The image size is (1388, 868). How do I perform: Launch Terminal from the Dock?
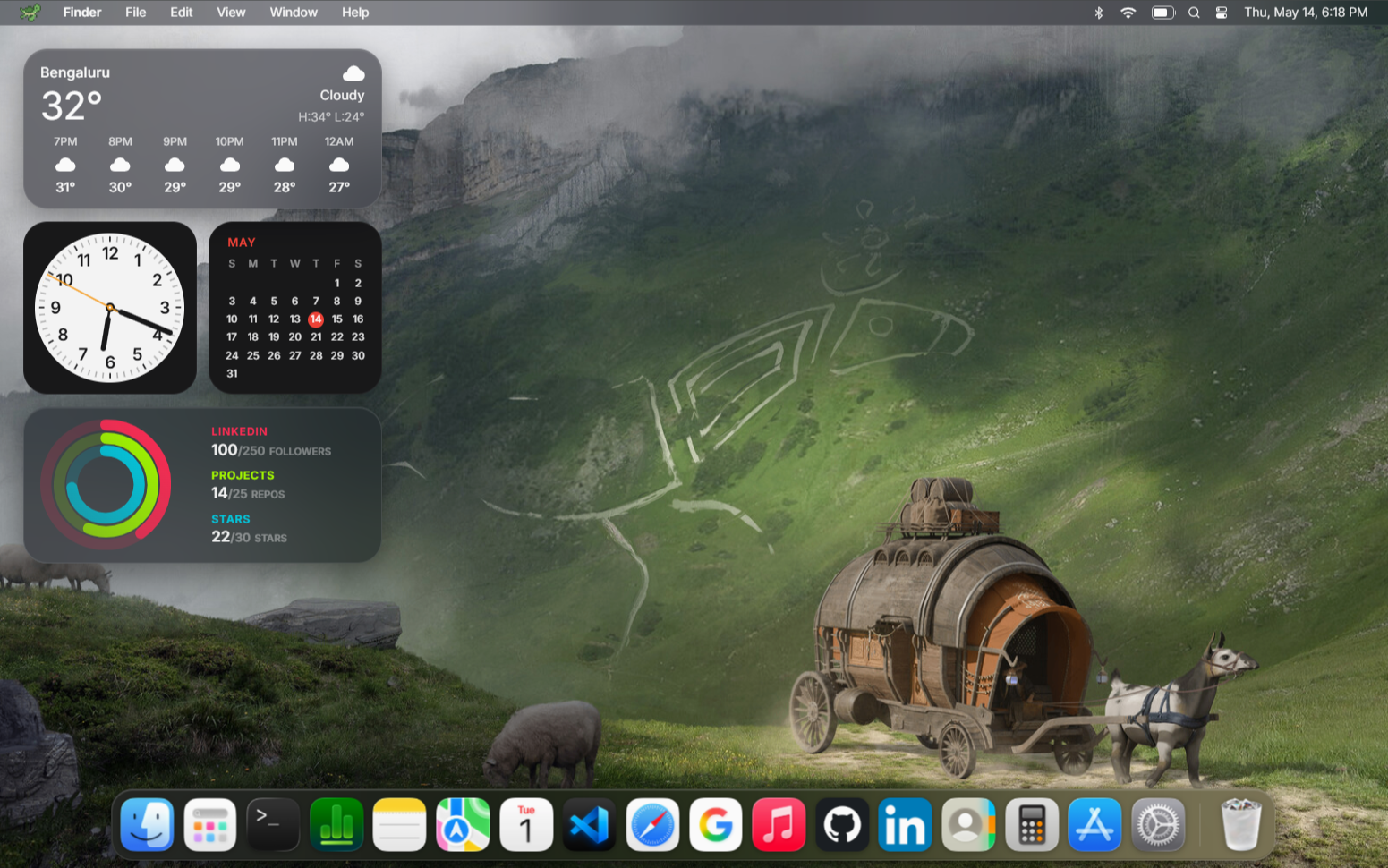[273, 824]
